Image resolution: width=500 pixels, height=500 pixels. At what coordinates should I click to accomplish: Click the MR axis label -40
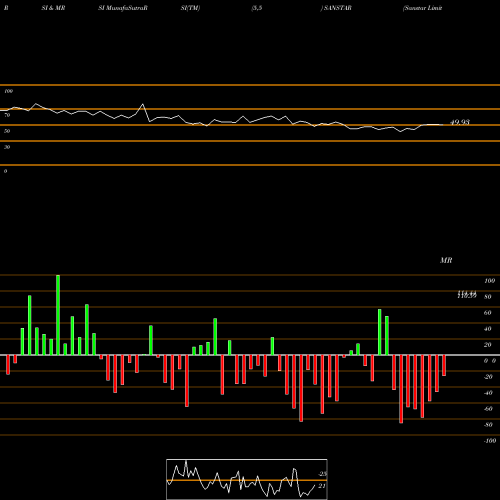coord(488,393)
